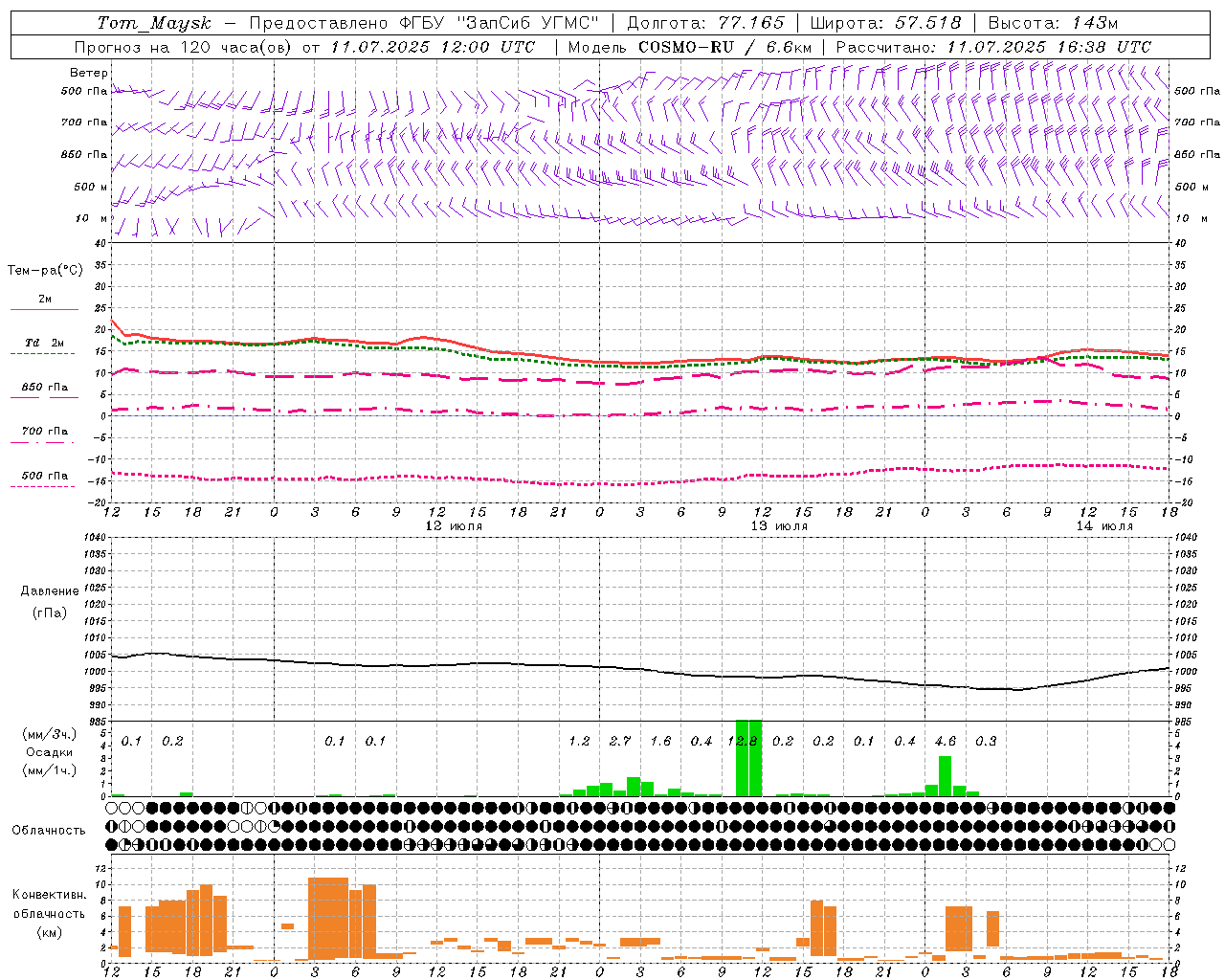This screenshot has height=980, width=1225.
Task: Click the Давление axis title
Action: click(50, 591)
